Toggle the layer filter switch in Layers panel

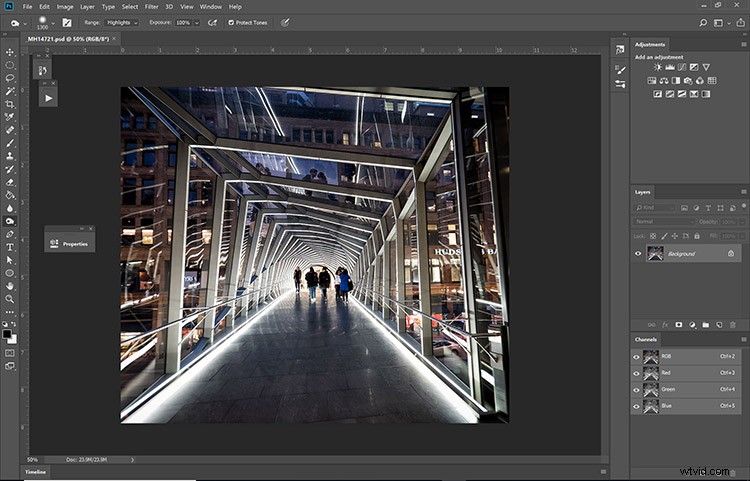pos(744,206)
